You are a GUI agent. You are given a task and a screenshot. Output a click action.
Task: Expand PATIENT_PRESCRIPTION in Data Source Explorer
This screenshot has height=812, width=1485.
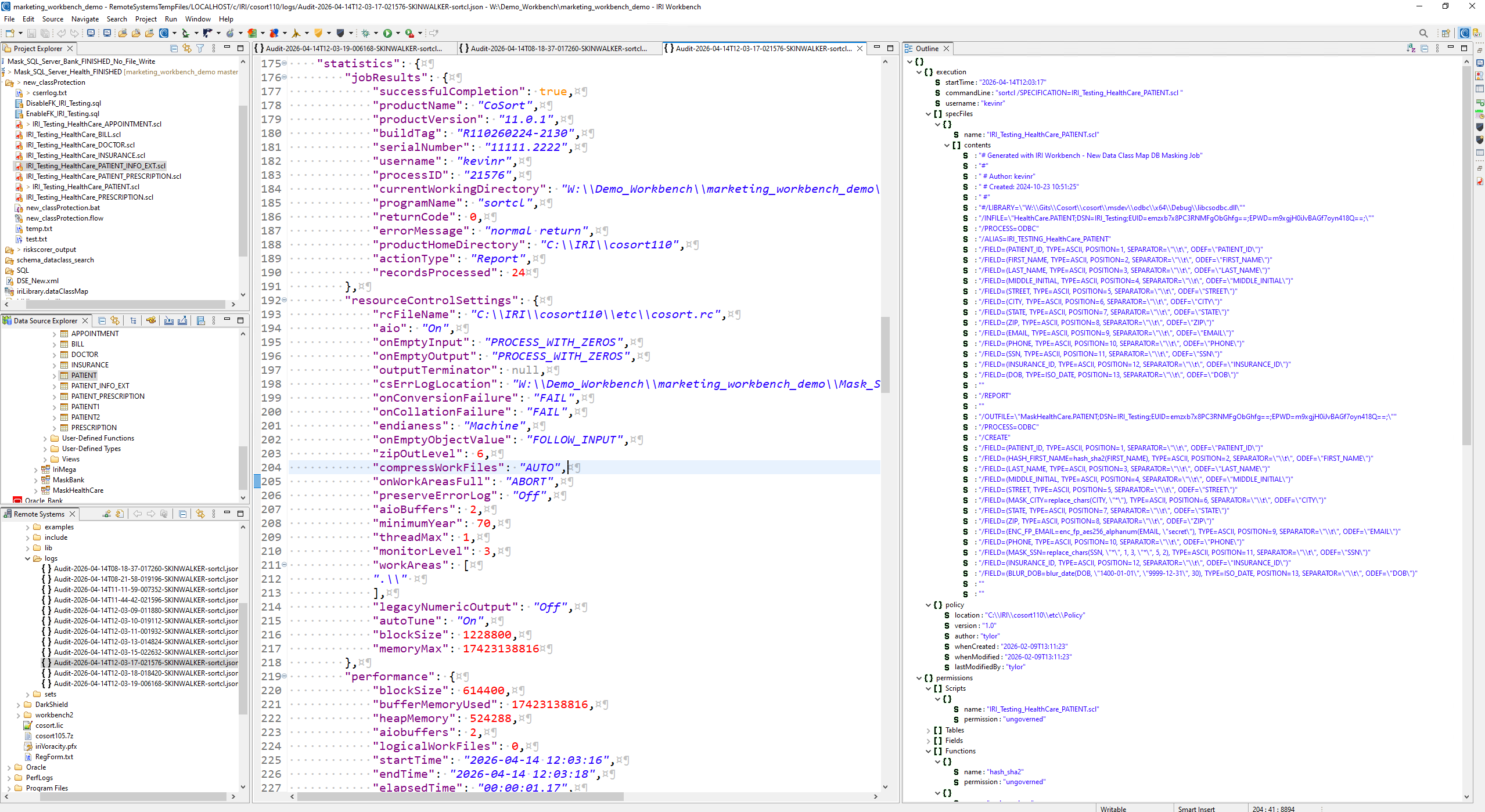53,396
